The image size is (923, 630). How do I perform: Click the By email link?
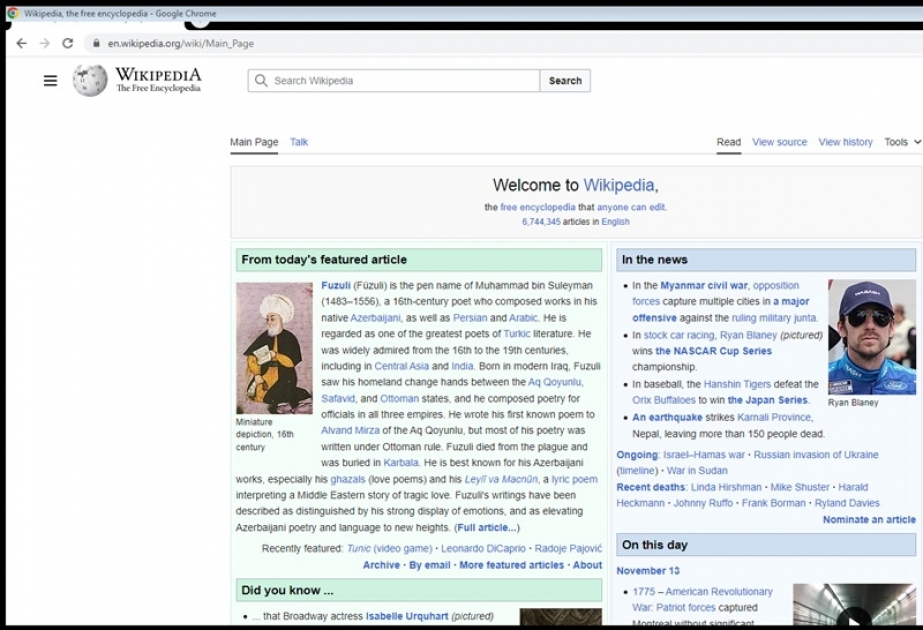point(430,565)
